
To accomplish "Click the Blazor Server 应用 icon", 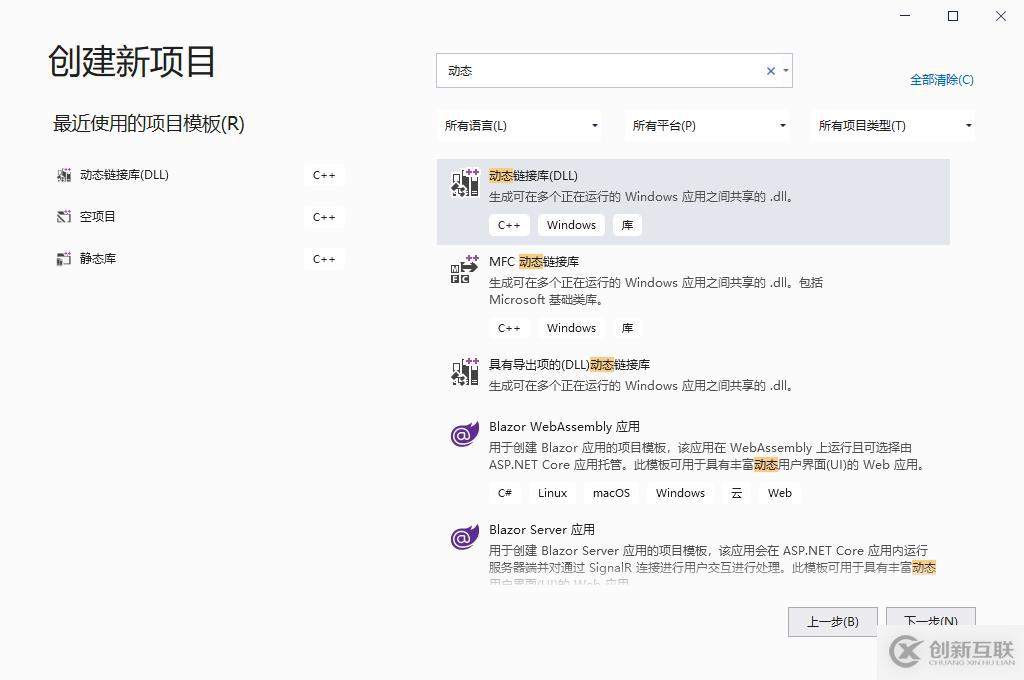I will click(465, 537).
